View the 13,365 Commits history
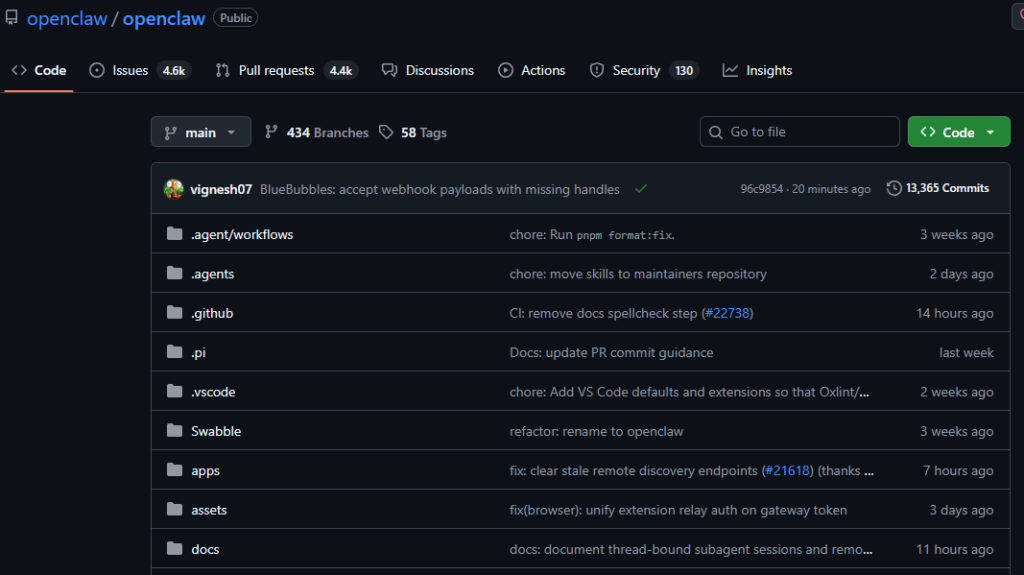This screenshot has width=1024, height=575. pos(946,188)
